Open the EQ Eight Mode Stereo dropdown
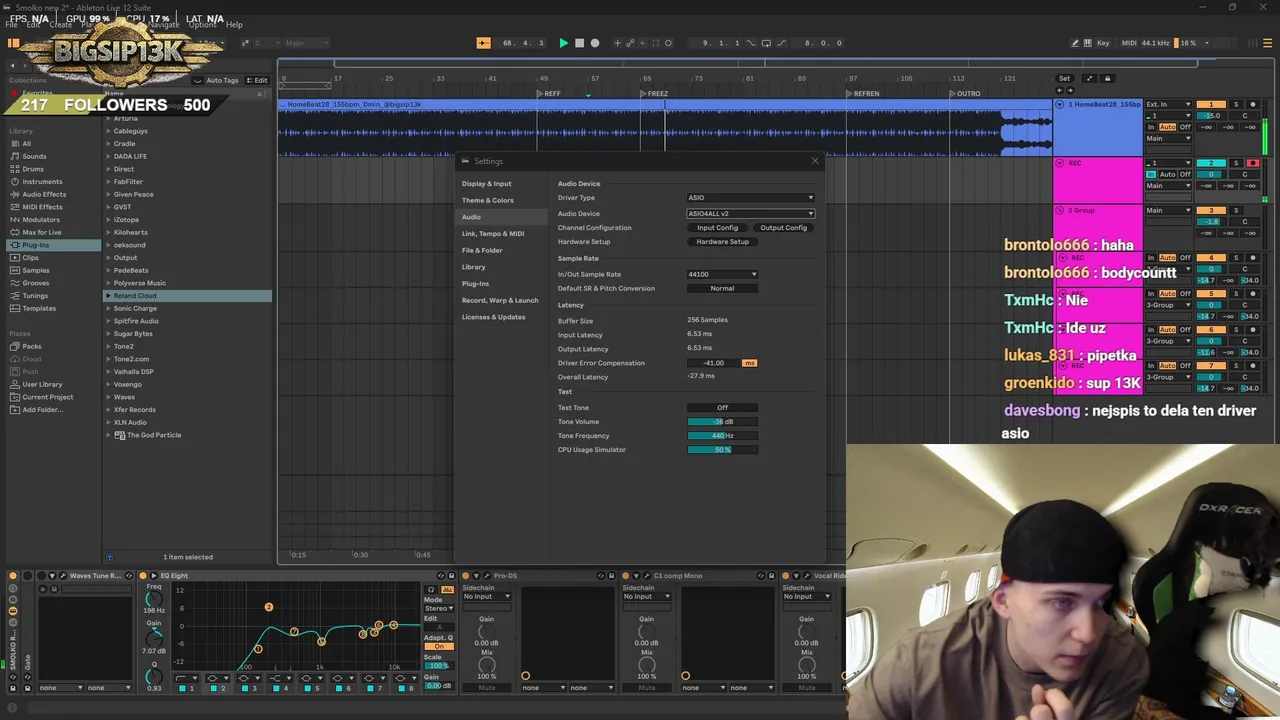This screenshot has height=720, width=1280. point(438,608)
